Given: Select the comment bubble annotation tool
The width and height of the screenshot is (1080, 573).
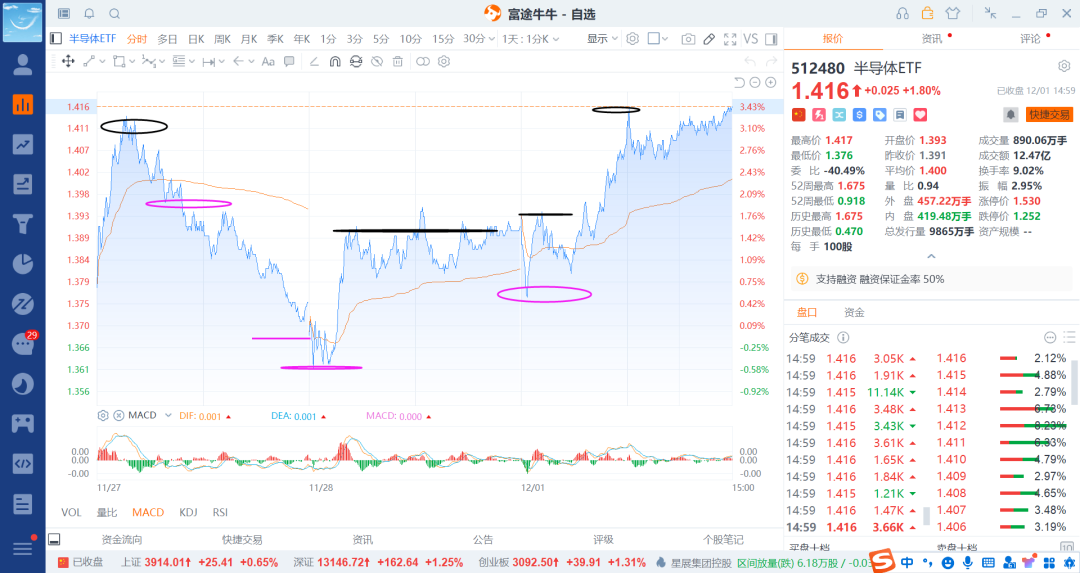Looking at the screenshot, I should (x=289, y=61).
